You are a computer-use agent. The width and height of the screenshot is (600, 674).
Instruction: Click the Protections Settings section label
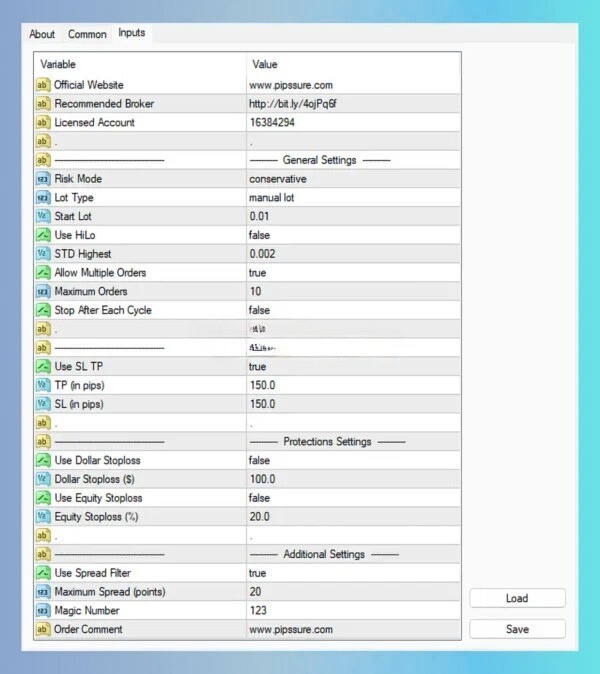pyautogui.click(x=327, y=441)
